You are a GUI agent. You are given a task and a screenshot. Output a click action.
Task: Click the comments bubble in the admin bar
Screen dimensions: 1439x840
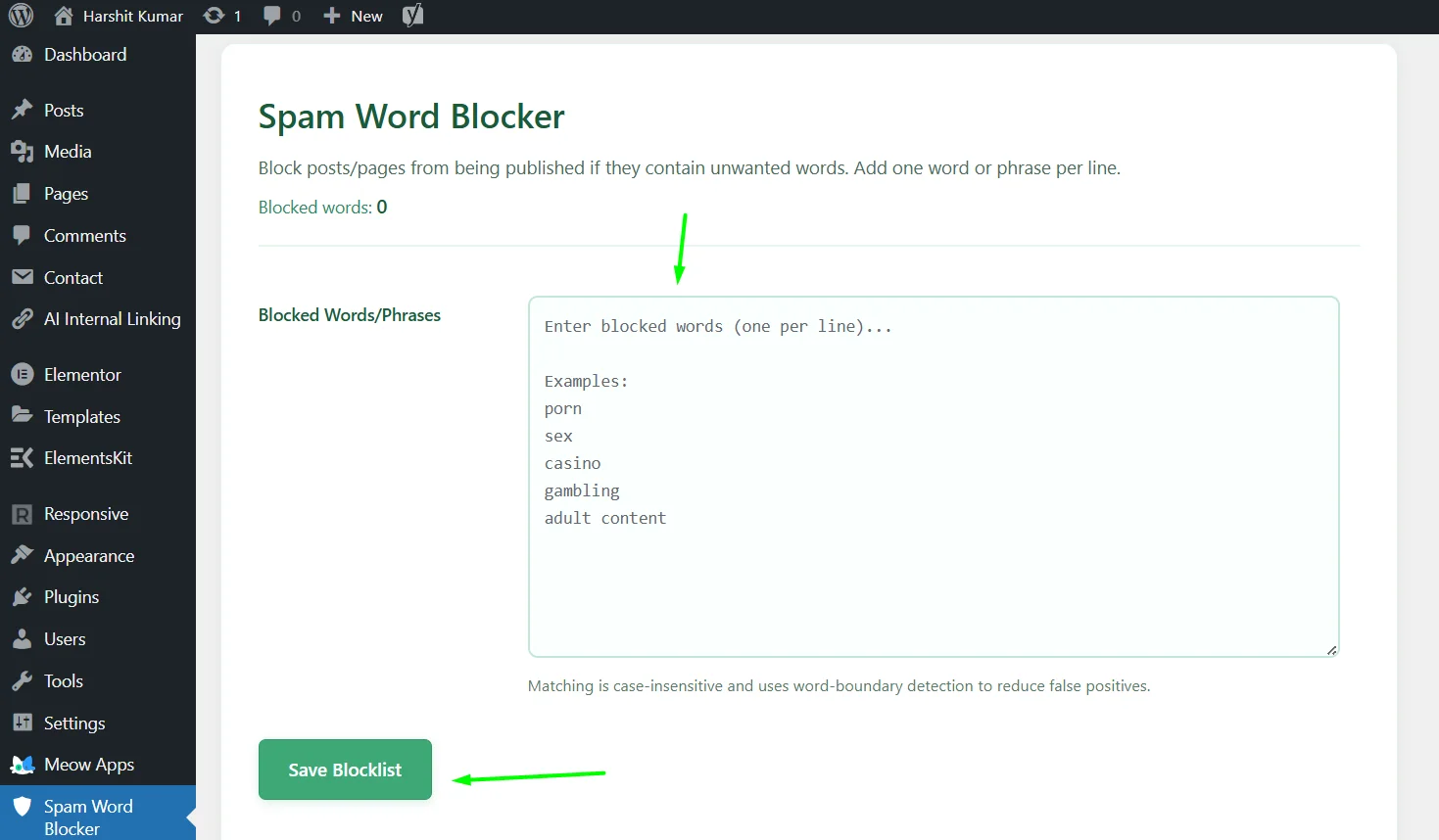272,15
